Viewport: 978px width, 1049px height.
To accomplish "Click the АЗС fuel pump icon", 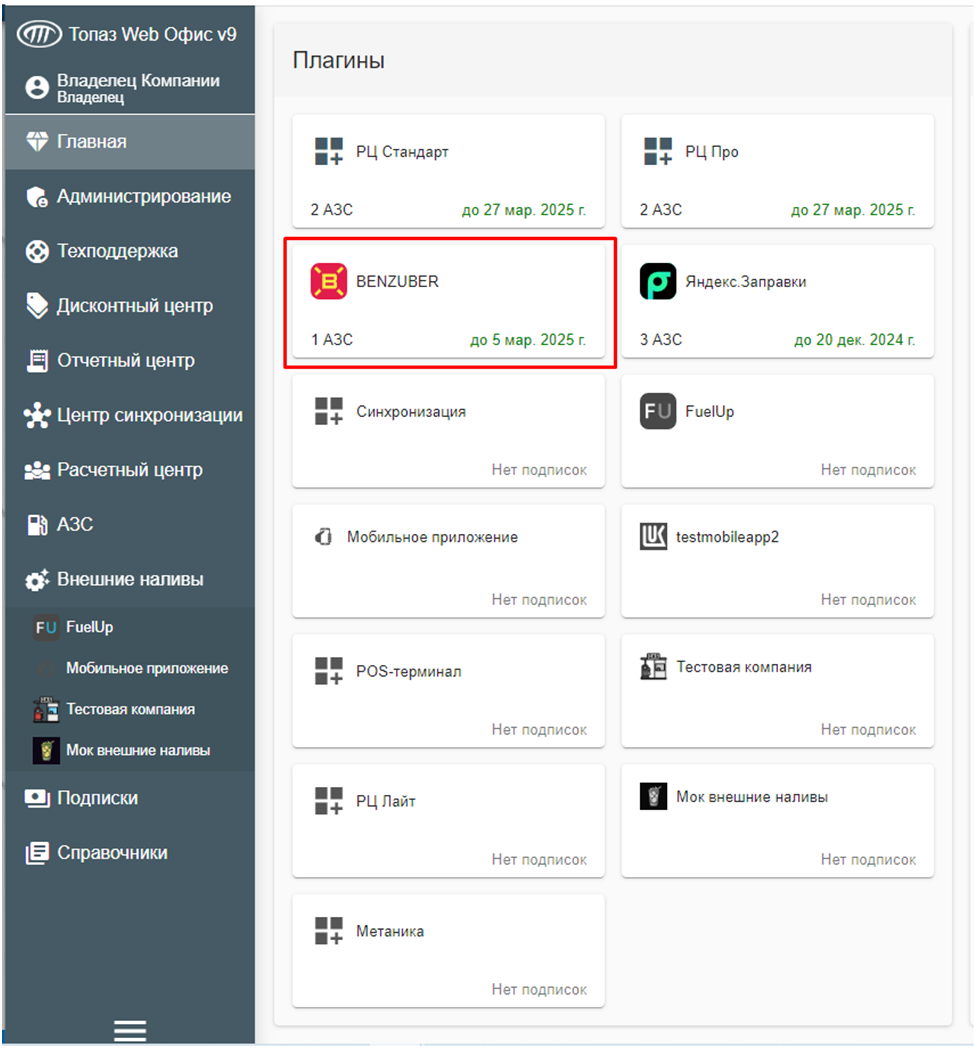I will pos(37,524).
